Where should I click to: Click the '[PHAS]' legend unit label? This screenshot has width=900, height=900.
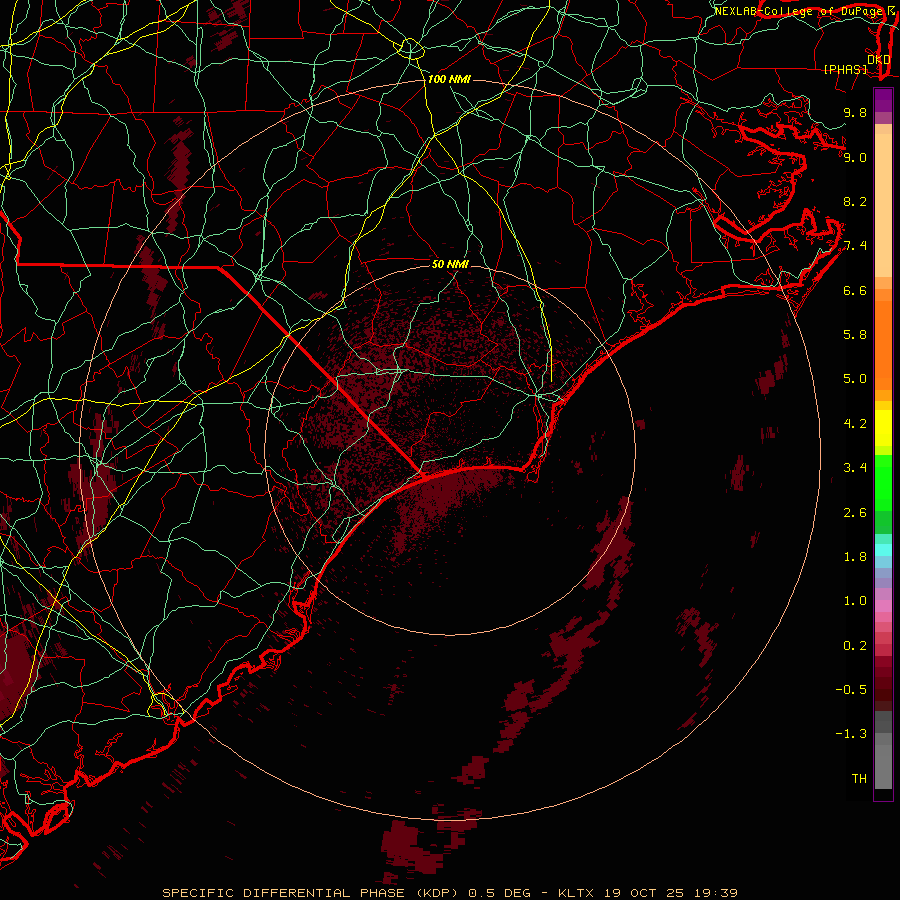coord(845,69)
